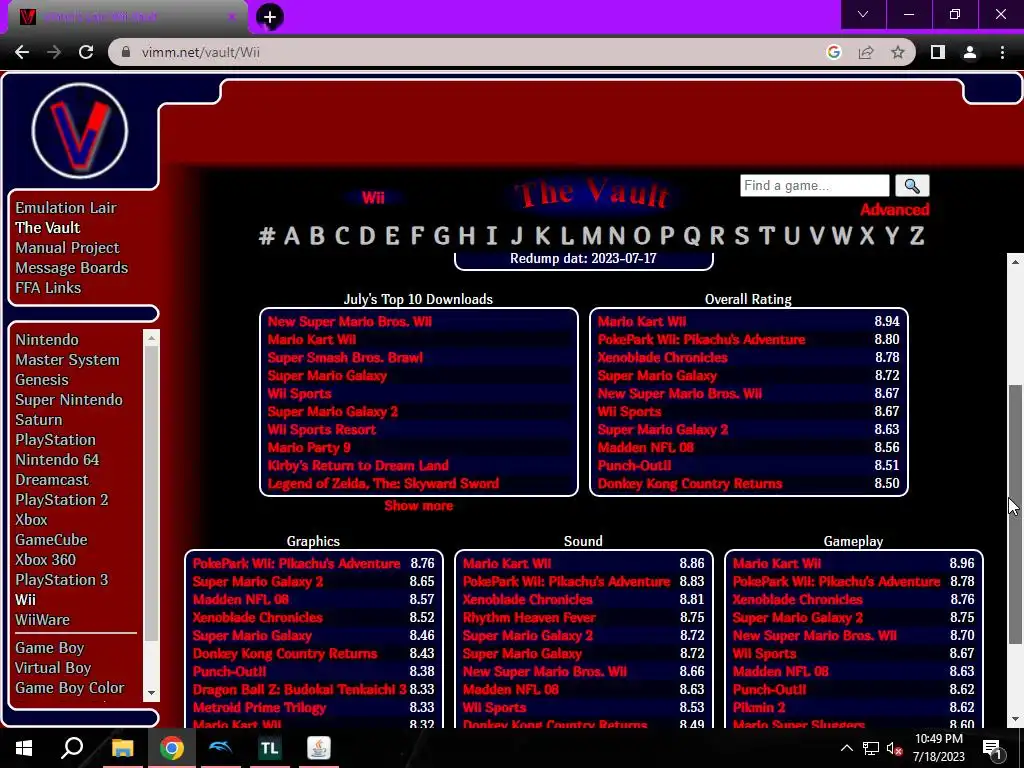This screenshot has height=768, width=1024.
Task: Open Dragon Ball Z: Budokai Tenkaichi 3
Action: pyautogui.click(x=300, y=689)
